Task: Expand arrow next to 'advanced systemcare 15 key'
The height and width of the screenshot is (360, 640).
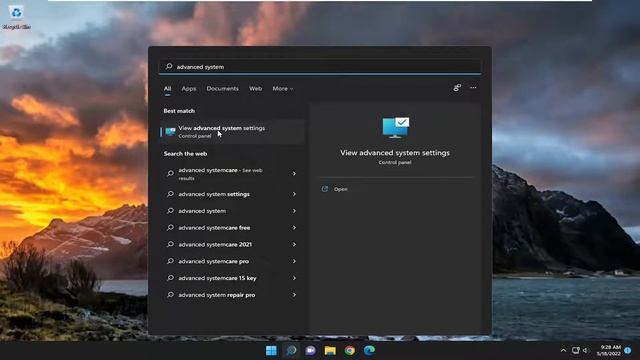Action: coord(294,278)
